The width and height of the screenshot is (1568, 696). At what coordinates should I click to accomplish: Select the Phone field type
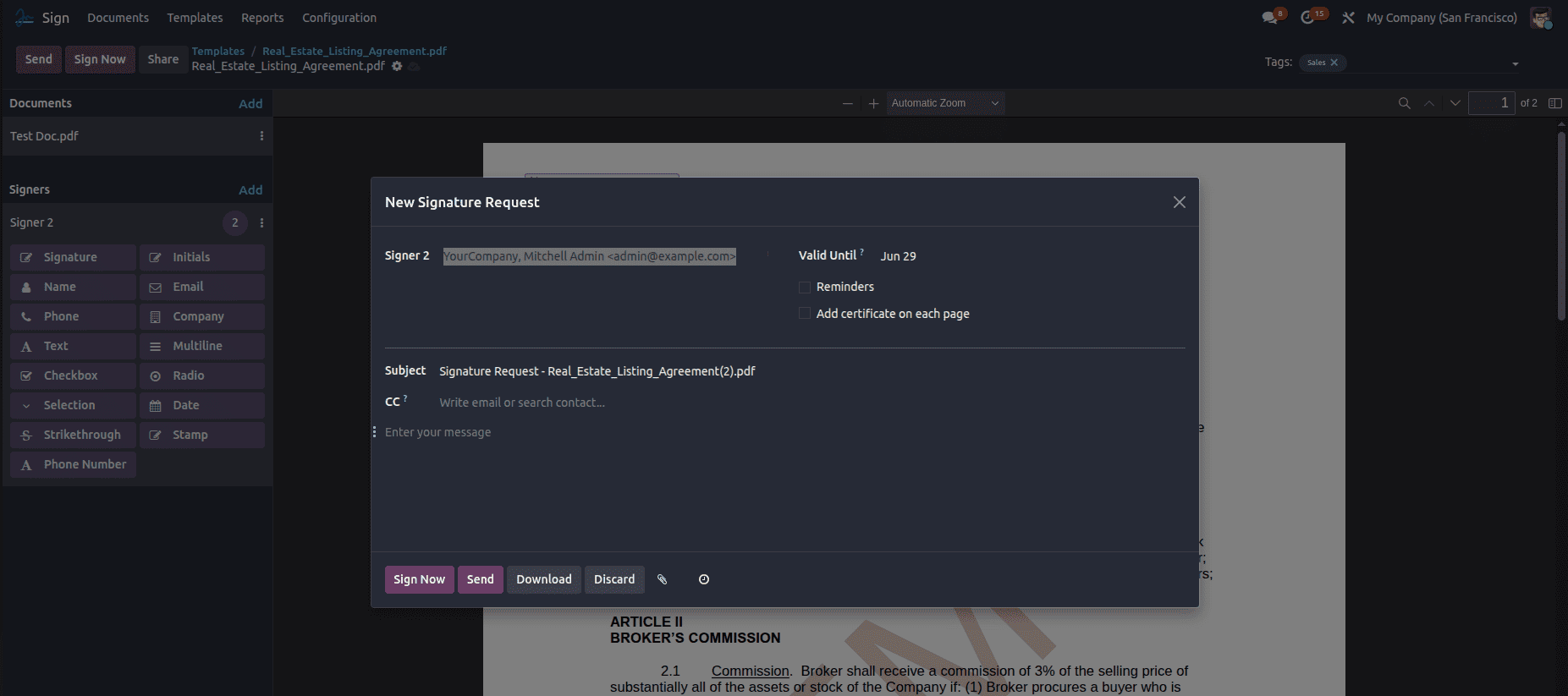pyautogui.click(x=73, y=316)
